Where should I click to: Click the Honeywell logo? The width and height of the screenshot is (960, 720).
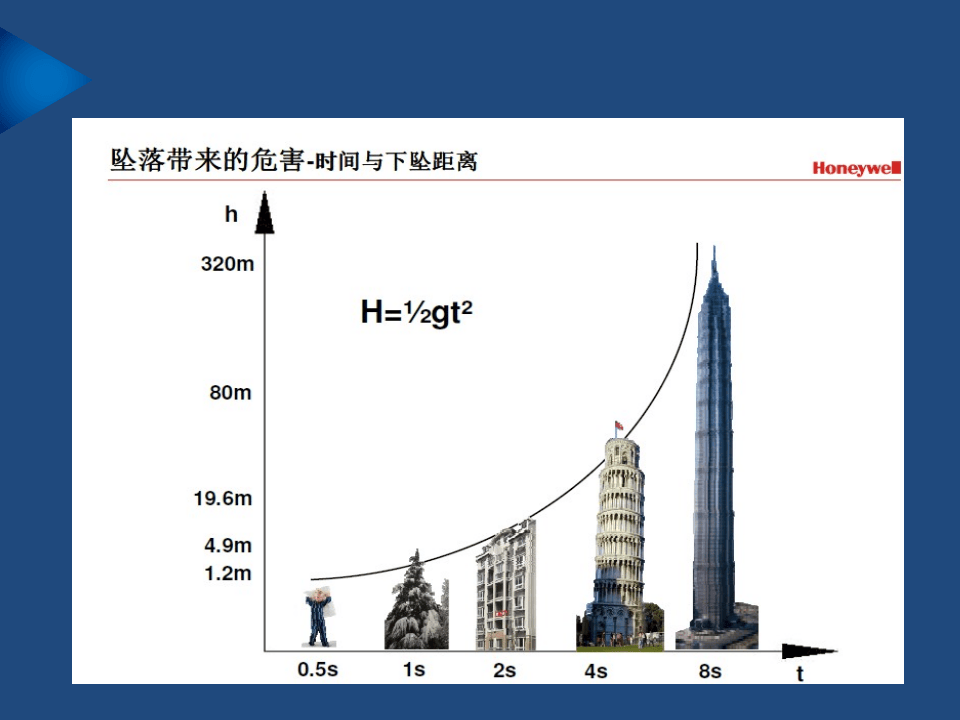coord(857,168)
